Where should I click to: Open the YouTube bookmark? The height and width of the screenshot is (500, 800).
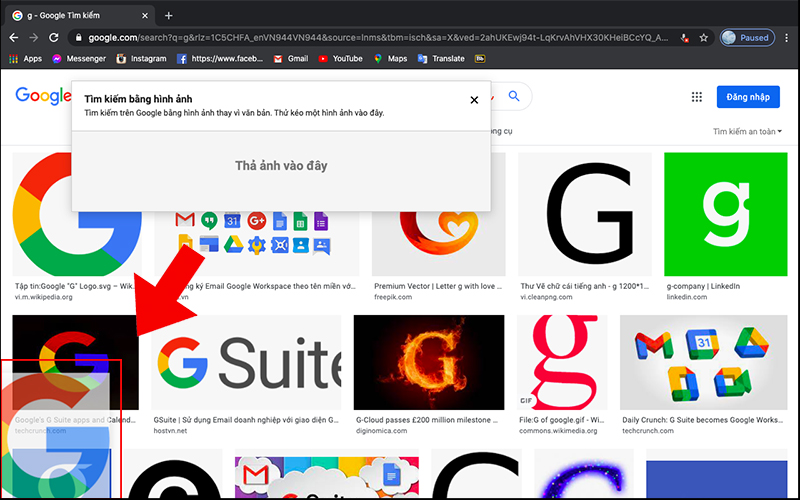(x=340, y=59)
